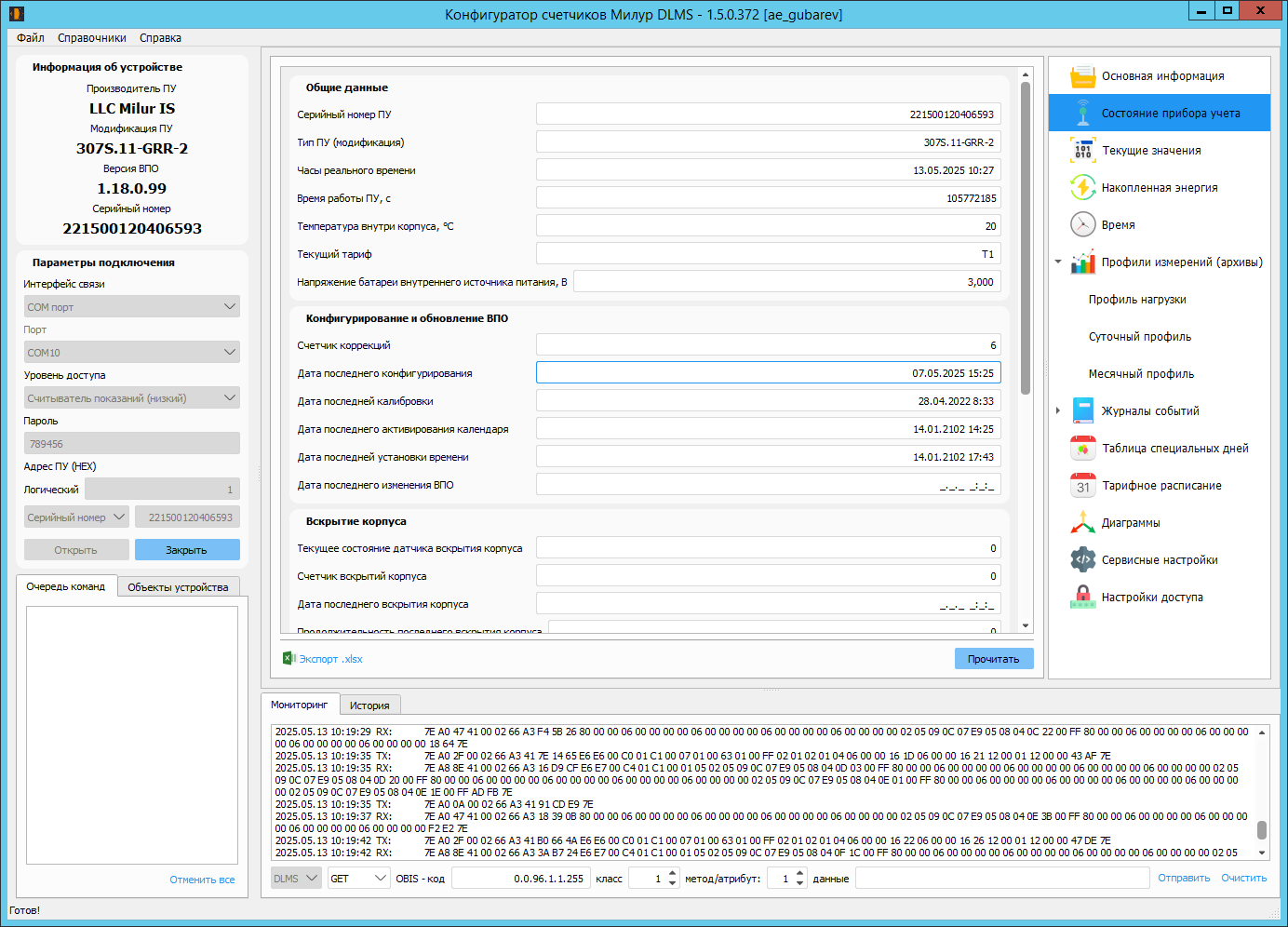Click the monitoring log scroll up arrow

(1262, 732)
